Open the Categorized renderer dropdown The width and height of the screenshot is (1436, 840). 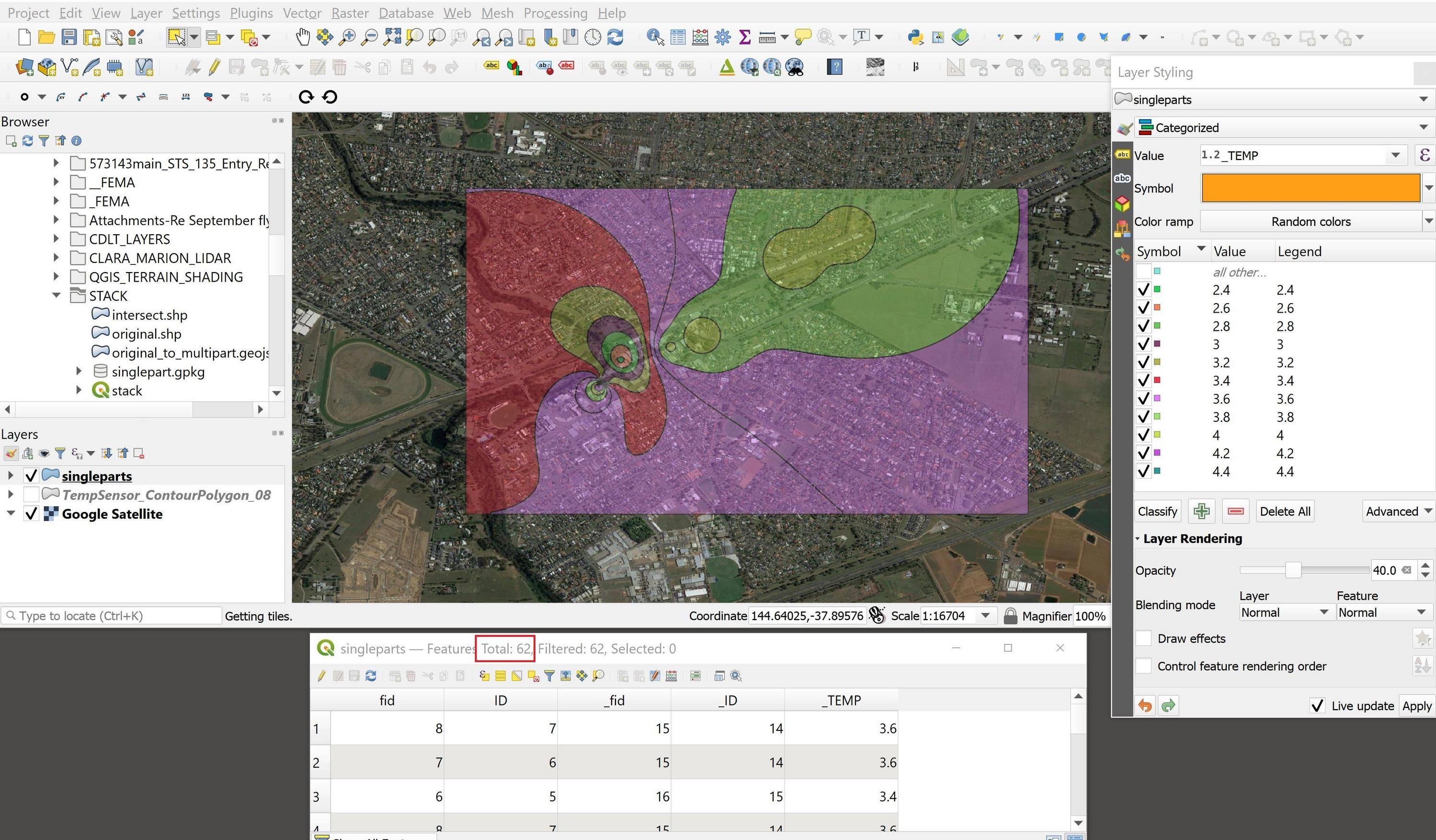pyautogui.click(x=1284, y=127)
